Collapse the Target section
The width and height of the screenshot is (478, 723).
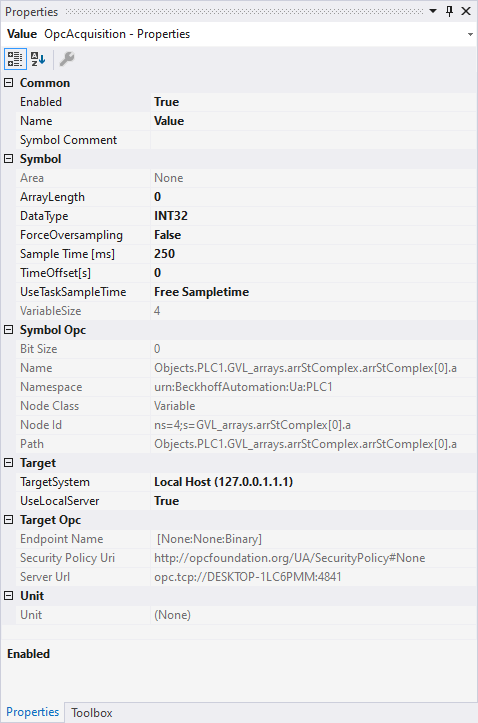click(x=8, y=462)
